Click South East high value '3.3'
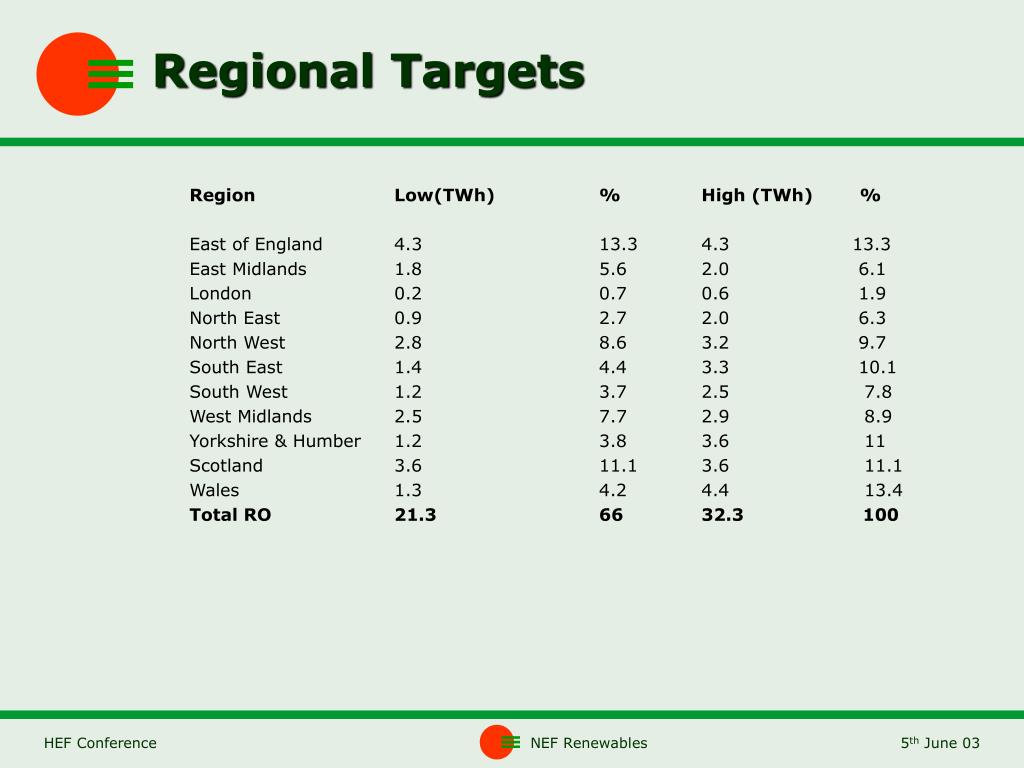1024x768 pixels. coord(715,367)
